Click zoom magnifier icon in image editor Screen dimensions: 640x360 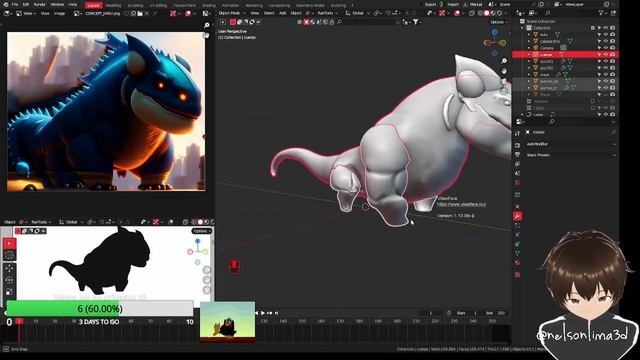[207, 25]
